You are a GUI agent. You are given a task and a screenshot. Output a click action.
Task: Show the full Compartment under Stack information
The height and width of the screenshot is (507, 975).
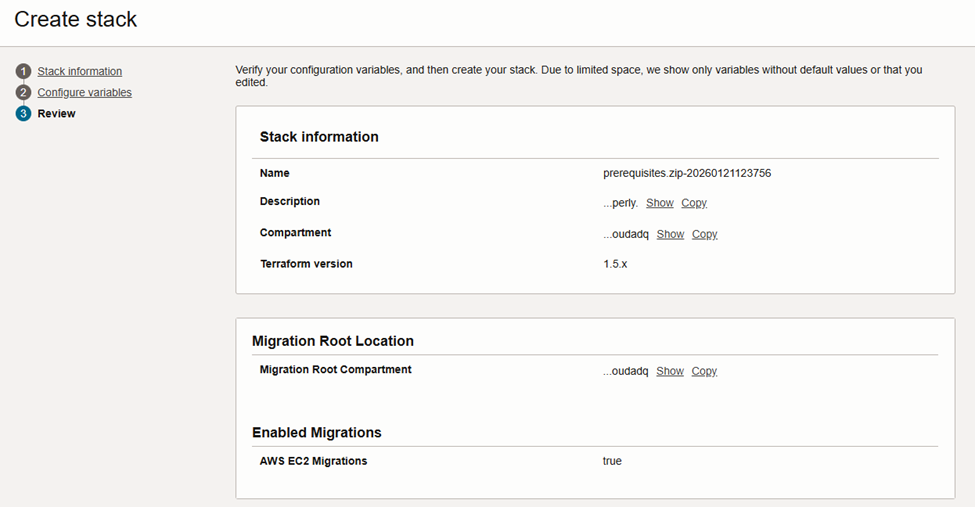pos(670,234)
